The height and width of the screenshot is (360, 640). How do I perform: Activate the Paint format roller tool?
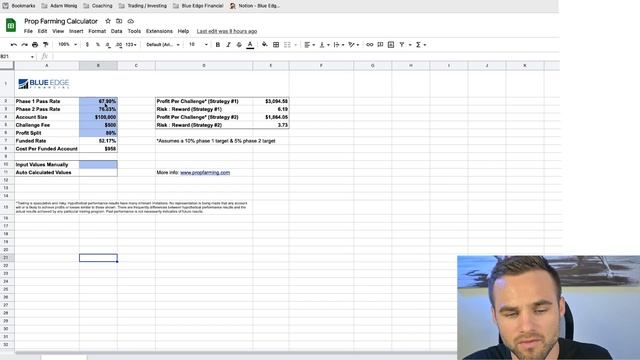tap(45, 44)
